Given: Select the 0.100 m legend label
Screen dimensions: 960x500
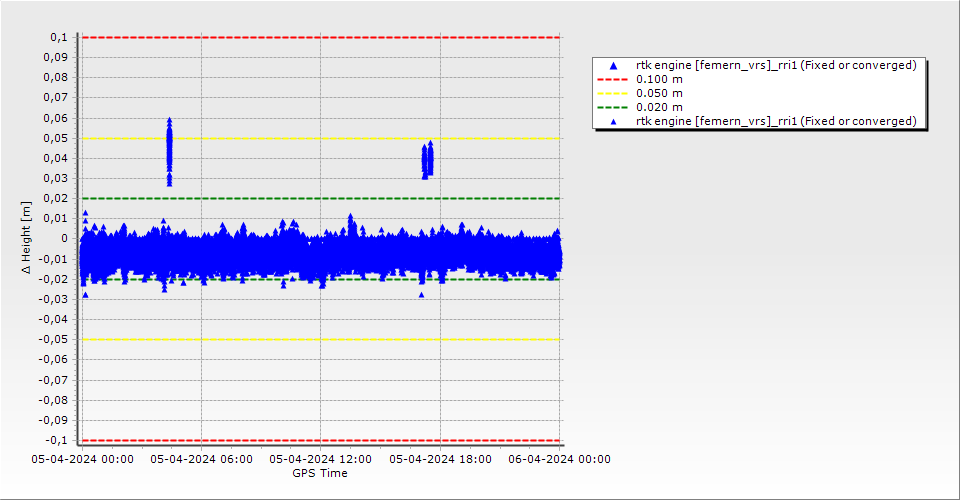Looking at the screenshot, I should (660, 79).
